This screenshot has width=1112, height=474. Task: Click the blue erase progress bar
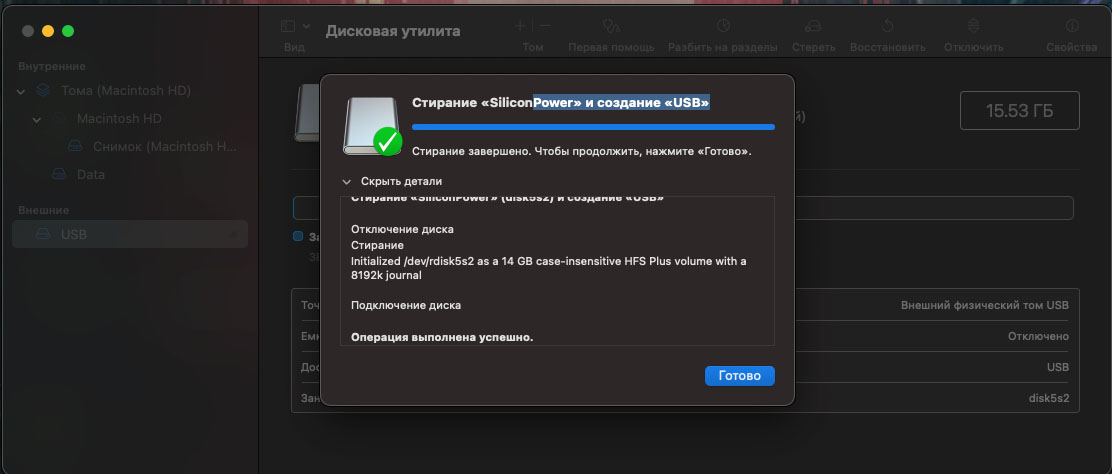[x=593, y=127]
